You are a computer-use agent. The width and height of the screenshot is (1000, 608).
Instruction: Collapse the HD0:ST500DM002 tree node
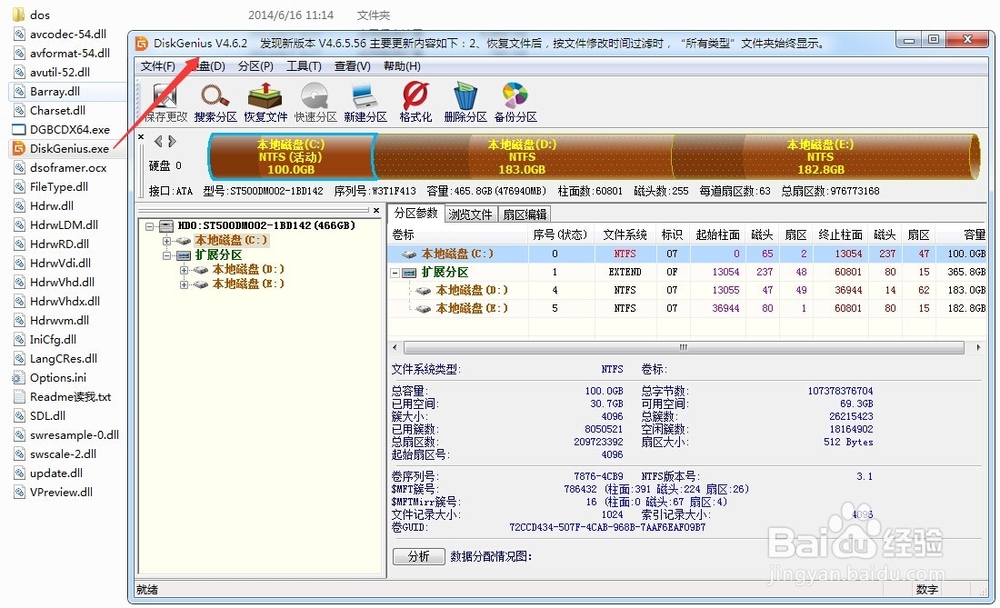(150, 226)
